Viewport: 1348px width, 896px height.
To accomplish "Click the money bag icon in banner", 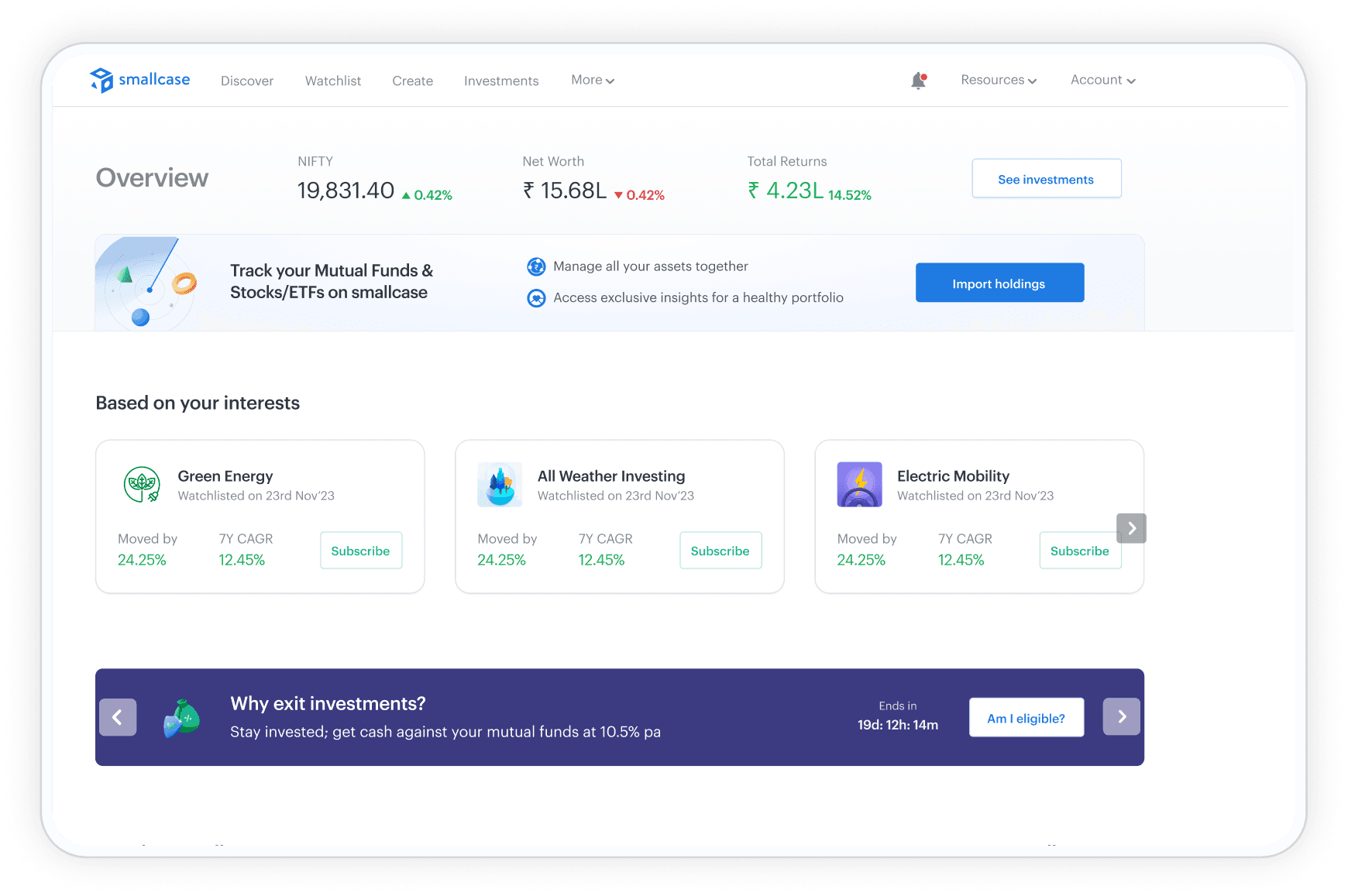I will [x=182, y=718].
